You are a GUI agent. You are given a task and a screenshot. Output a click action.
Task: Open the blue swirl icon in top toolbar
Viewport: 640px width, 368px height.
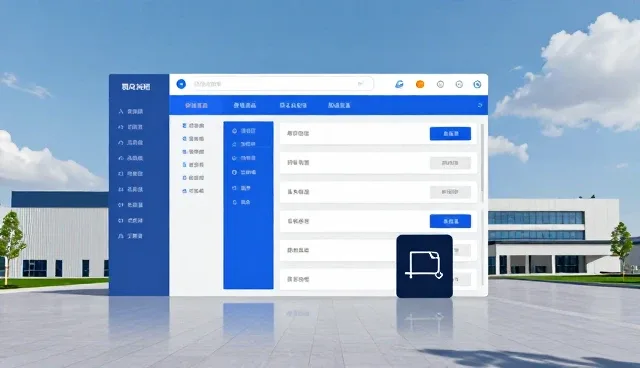pos(399,84)
